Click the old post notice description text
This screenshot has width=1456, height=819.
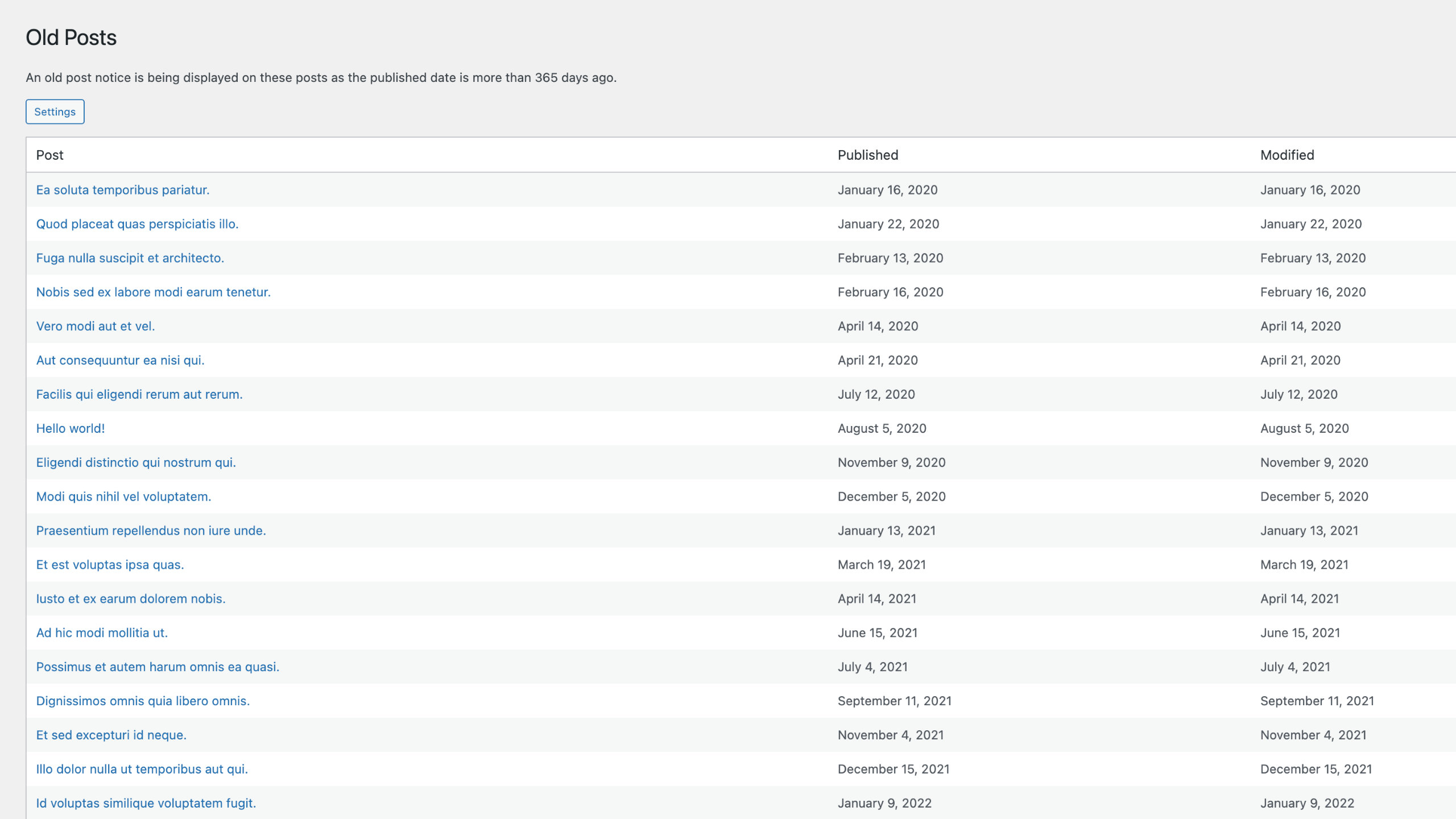pos(321,78)
